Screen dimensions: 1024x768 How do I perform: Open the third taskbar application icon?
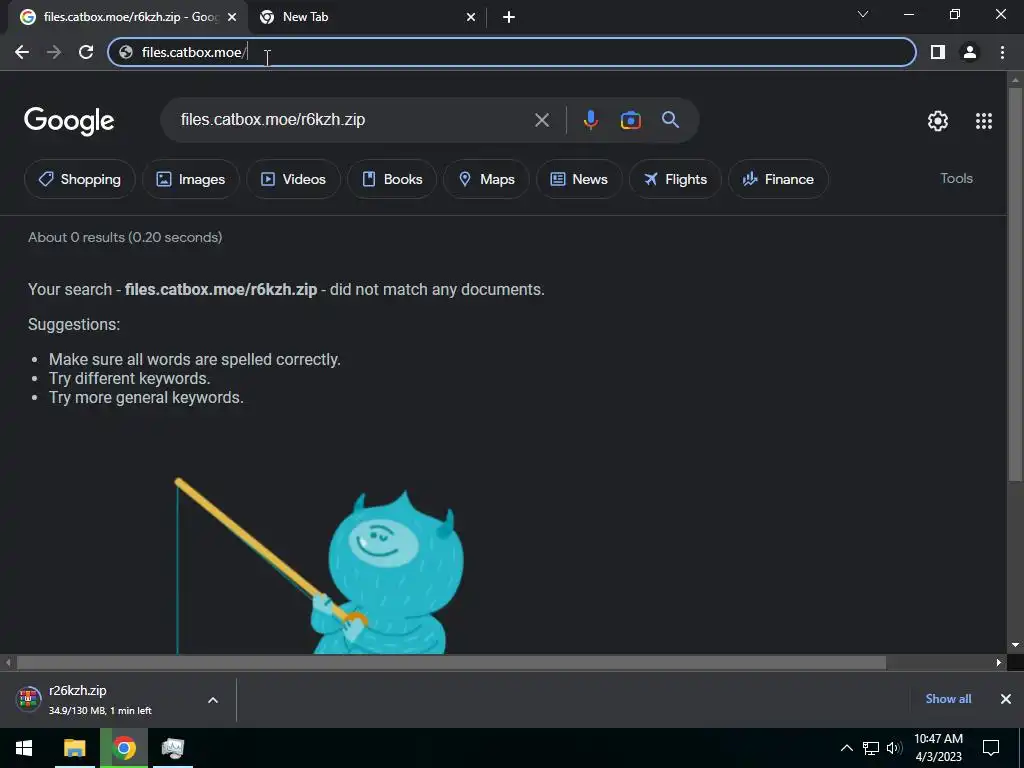[172, 748]
